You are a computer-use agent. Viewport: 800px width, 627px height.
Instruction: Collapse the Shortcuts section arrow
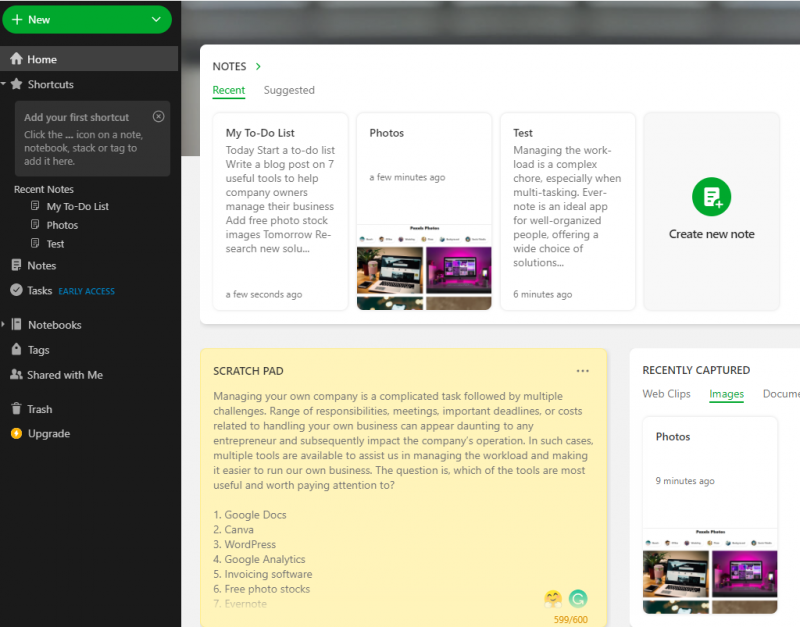click(4, 84)
